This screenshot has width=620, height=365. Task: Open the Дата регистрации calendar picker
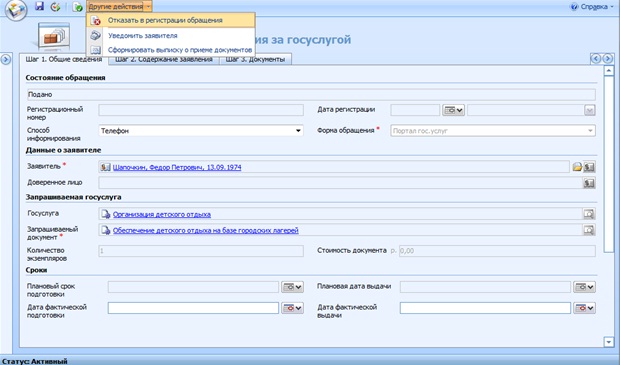(453, 110)
